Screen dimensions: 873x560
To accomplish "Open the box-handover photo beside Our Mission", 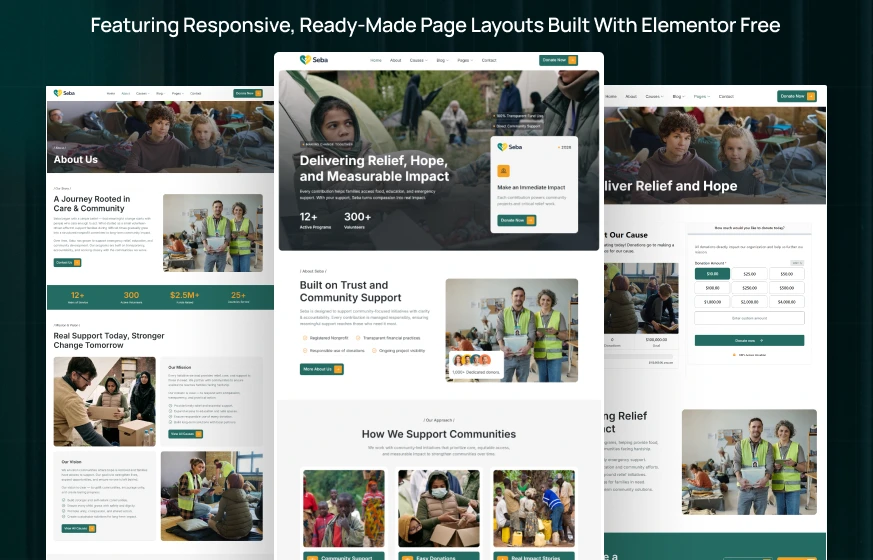I will (x=105, y=401).
